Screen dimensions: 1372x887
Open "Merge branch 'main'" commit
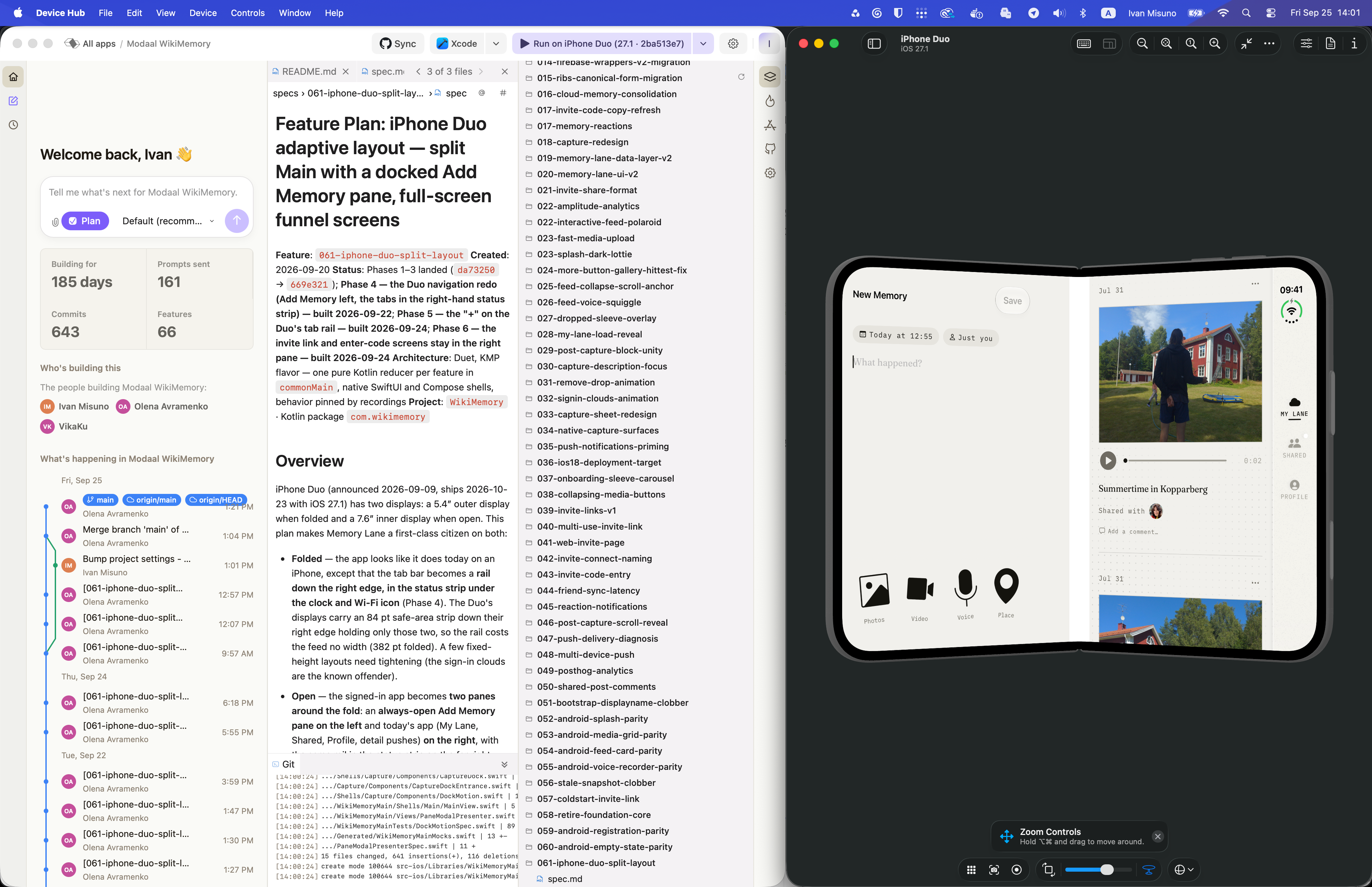(135, 529)
